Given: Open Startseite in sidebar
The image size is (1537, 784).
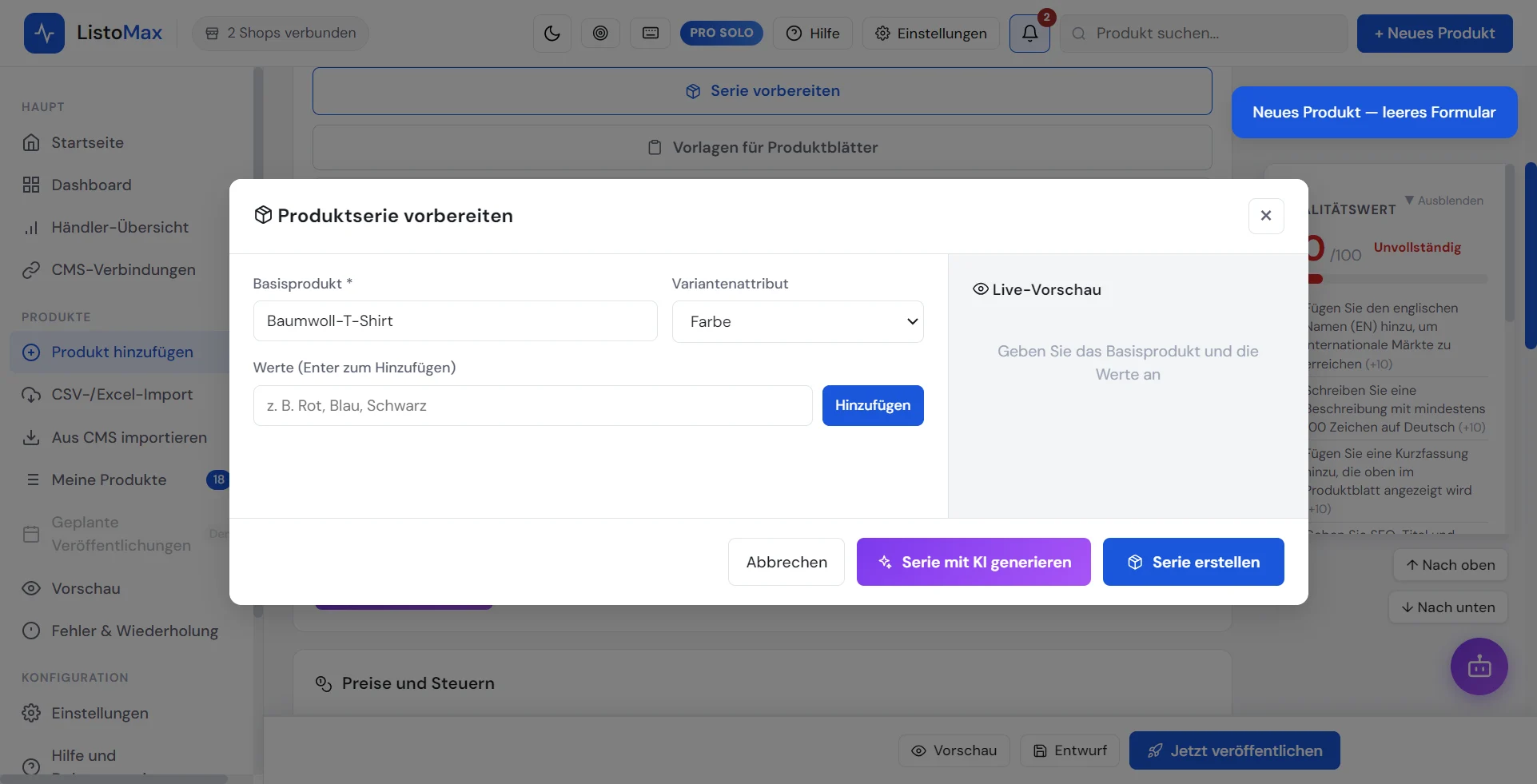Looking at the screenshot, I should [87, 142].
